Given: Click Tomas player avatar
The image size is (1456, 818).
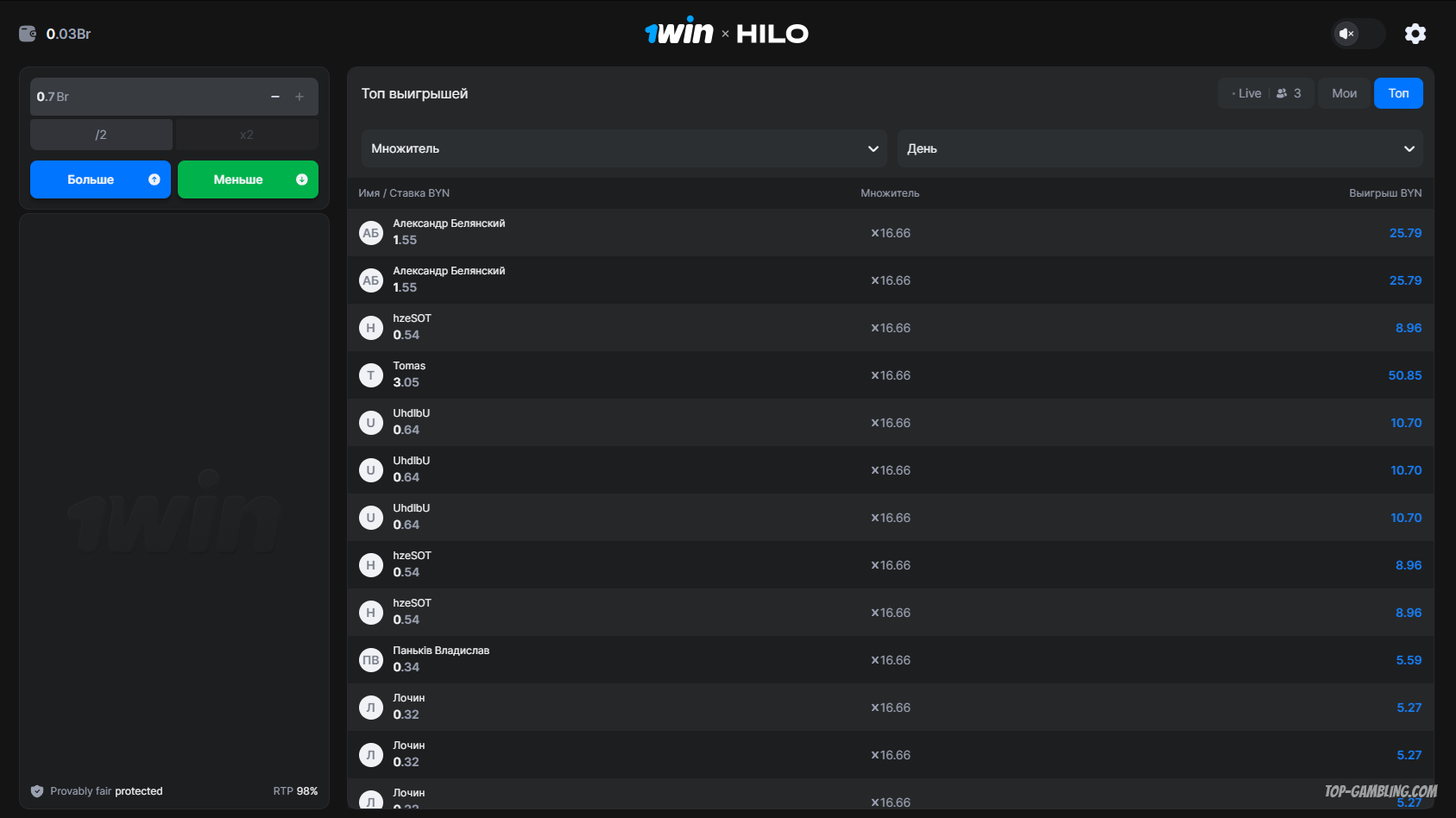Looking at the screenshot, I should point(371,375).
